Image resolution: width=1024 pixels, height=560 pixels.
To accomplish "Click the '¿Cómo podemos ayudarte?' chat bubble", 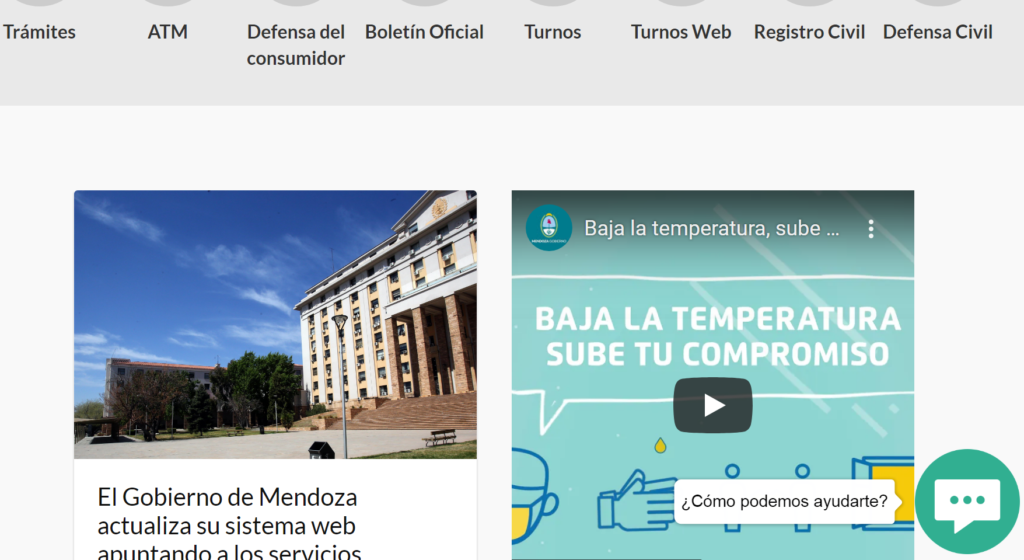I will tap(784, 501).
